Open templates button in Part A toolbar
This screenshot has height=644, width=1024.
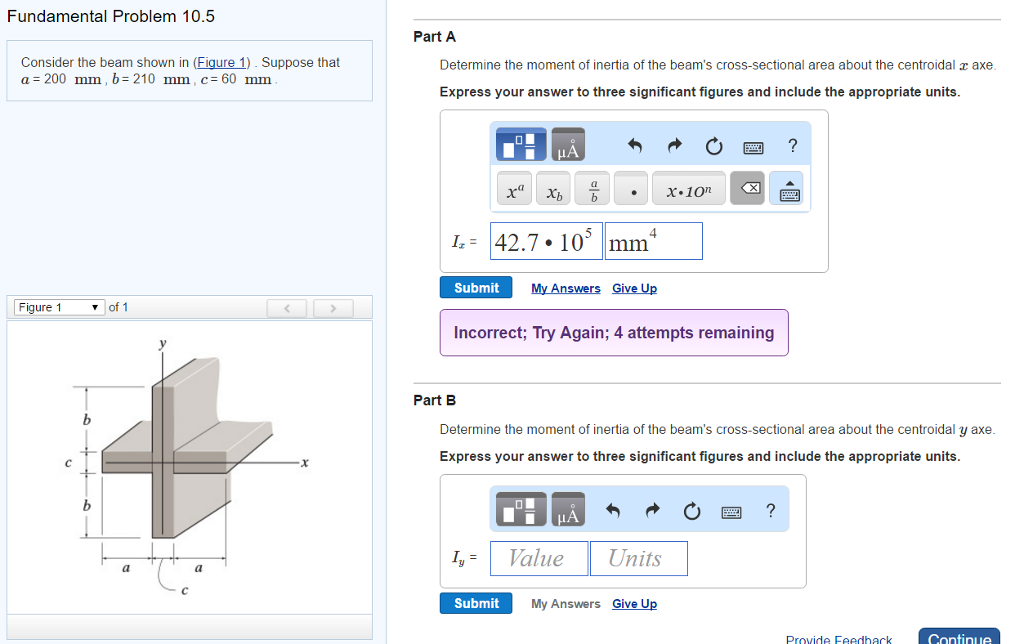click(x=520, y=144)
